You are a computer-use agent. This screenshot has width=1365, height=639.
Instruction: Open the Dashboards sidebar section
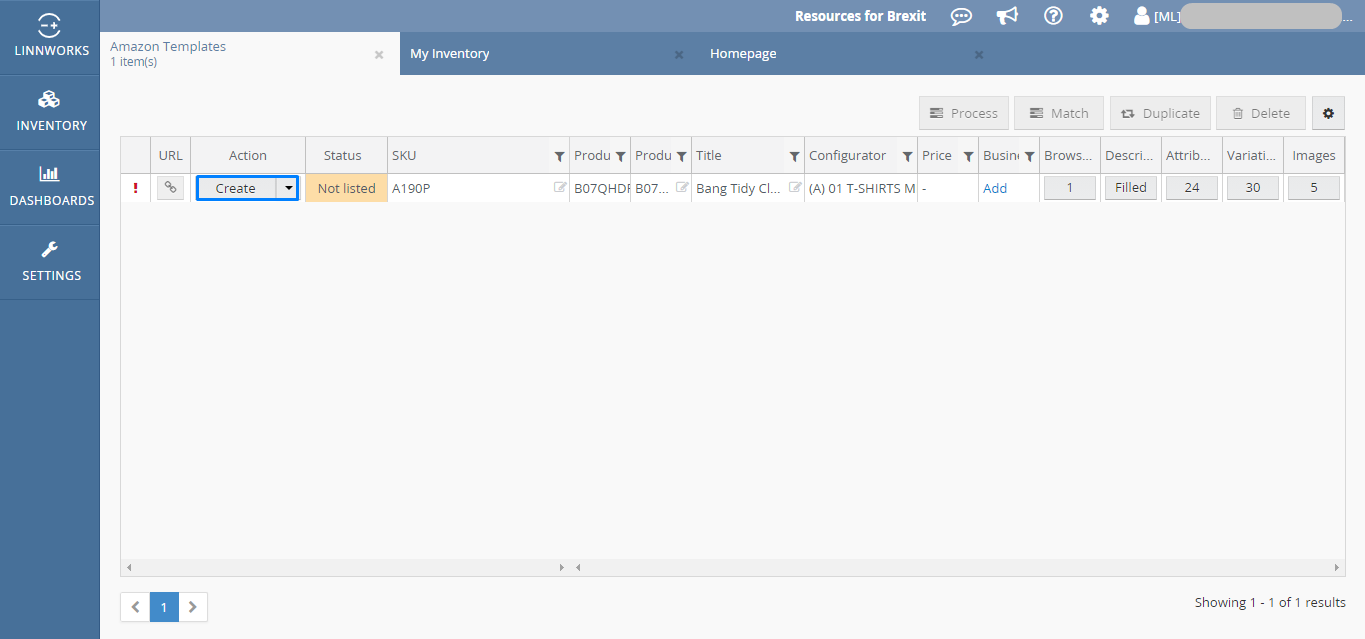[x=50, y=187]
